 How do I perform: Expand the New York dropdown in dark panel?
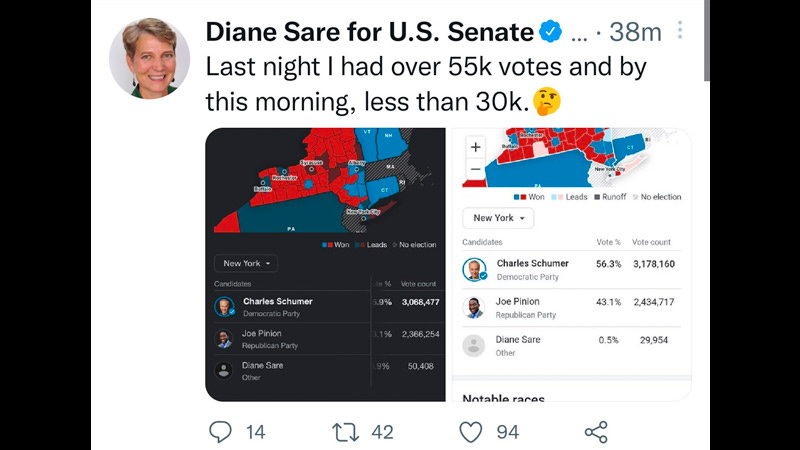tap(246, 263)
